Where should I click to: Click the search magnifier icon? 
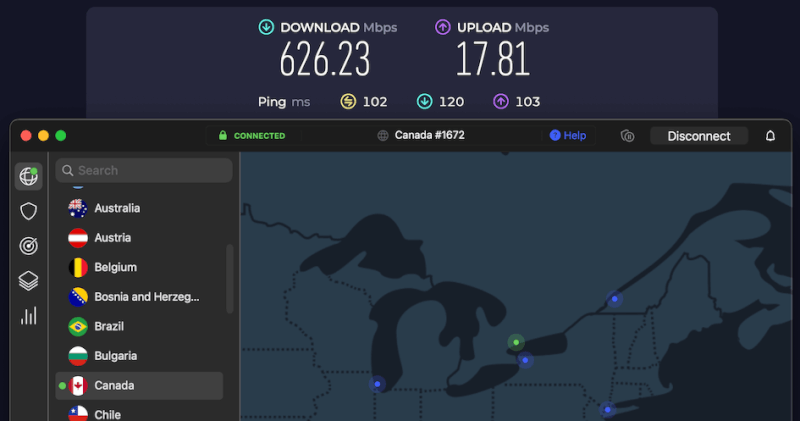click(68, 170)
